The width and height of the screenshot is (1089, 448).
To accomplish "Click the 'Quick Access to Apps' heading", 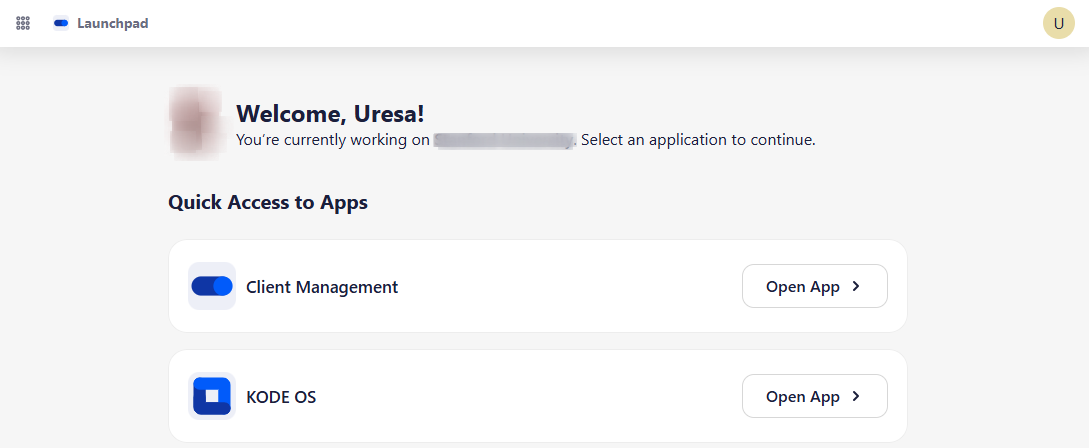I will [x=268, y=203].
